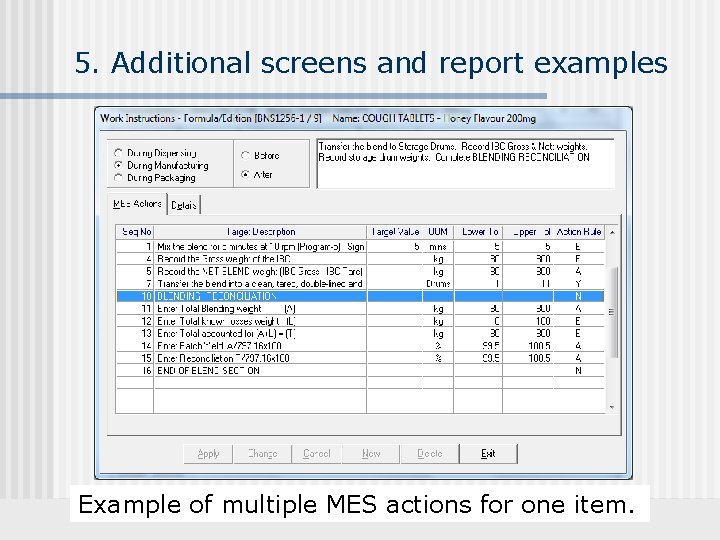
Task: Click the Action Rule column header
Action: coord(579,232)
